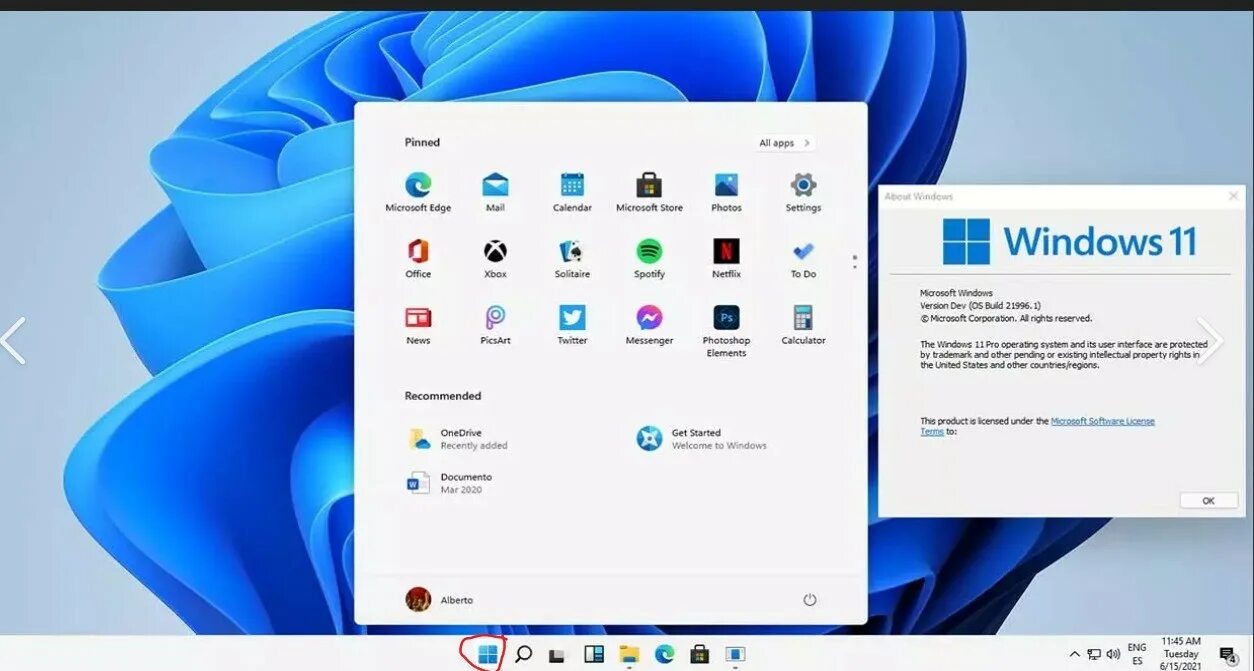Open recommended OneDrive item

(458, 439)
